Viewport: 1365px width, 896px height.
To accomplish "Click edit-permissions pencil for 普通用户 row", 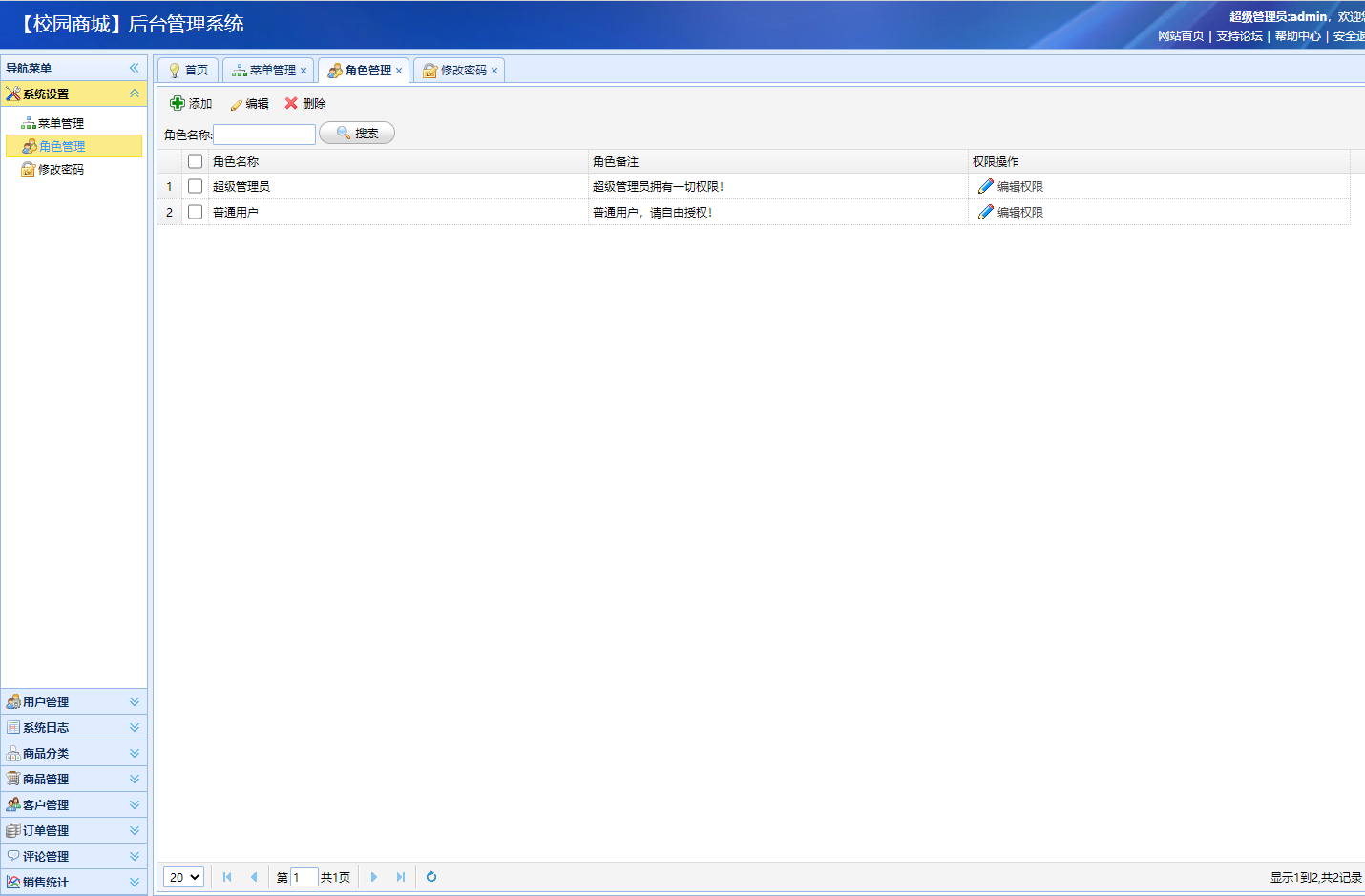I will [x=986, y=212].
